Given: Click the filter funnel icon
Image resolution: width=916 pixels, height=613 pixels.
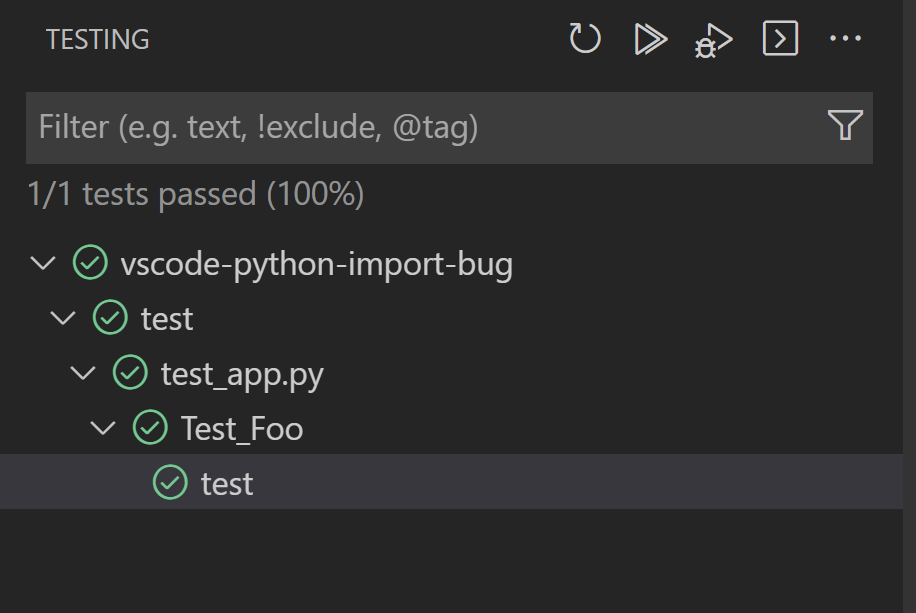Looking at the screenshot, I should 846,126.
